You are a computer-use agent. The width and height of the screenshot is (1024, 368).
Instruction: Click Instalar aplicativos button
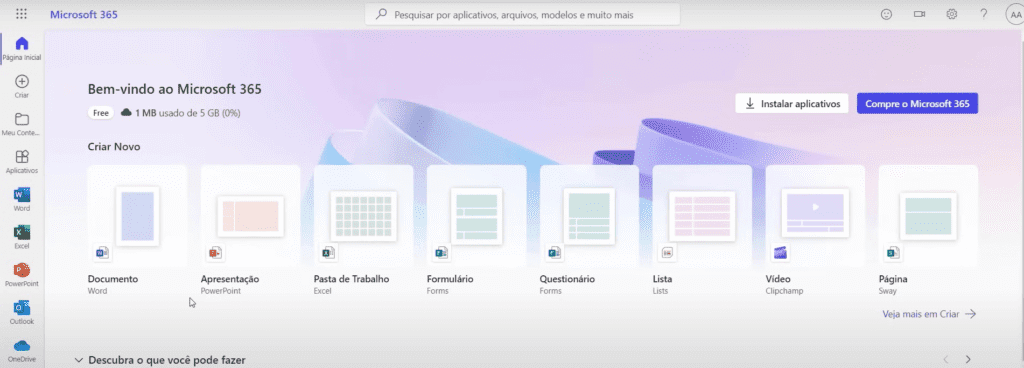pyautogui.click(x=792, y=103)
